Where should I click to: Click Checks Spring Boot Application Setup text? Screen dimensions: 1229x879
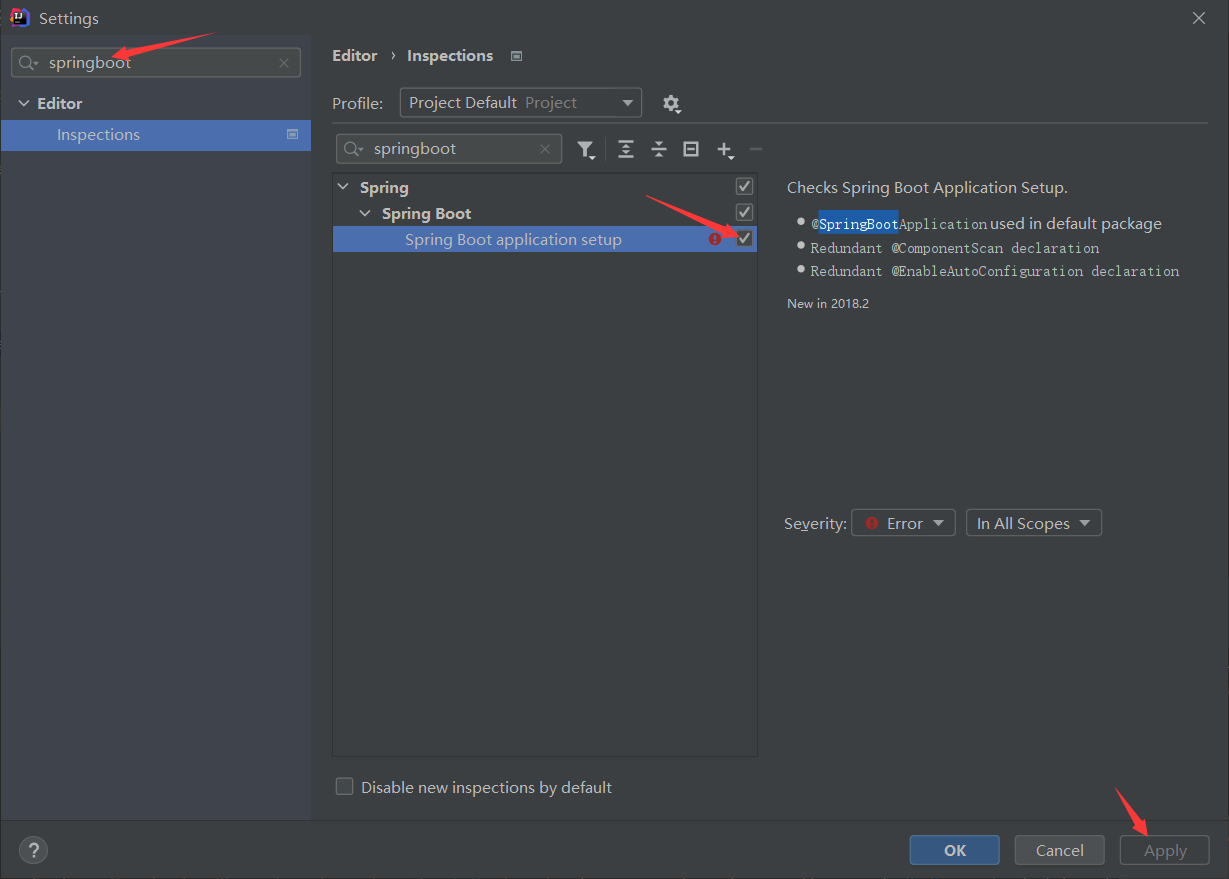tap(927, 188)
